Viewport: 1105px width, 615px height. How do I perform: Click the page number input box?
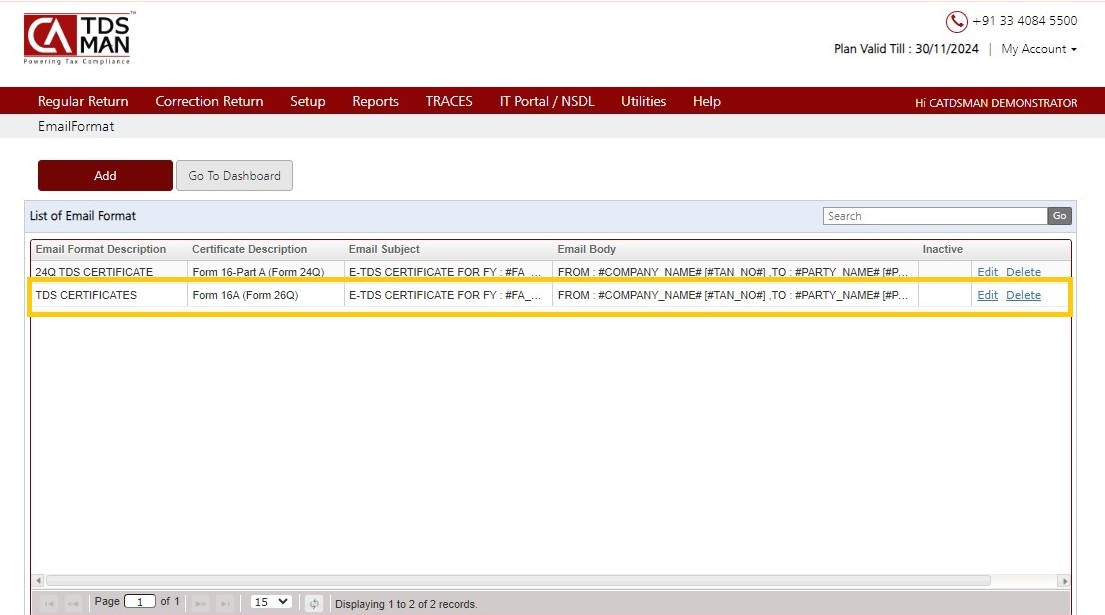pyautogui.click(x=140, y=602)
